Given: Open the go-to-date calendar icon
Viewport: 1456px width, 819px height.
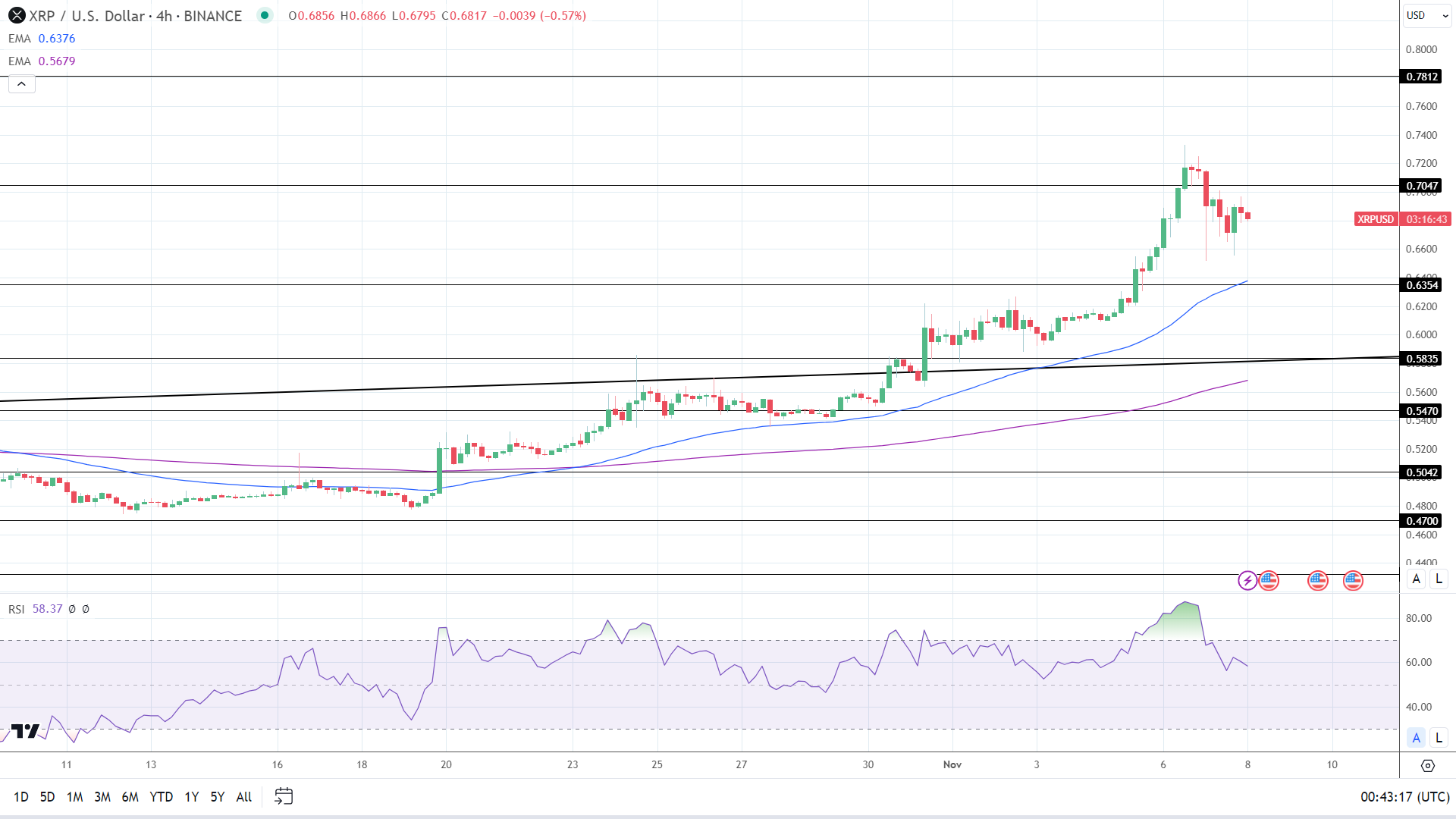Looking at the screenshot, I should point(284,796).
